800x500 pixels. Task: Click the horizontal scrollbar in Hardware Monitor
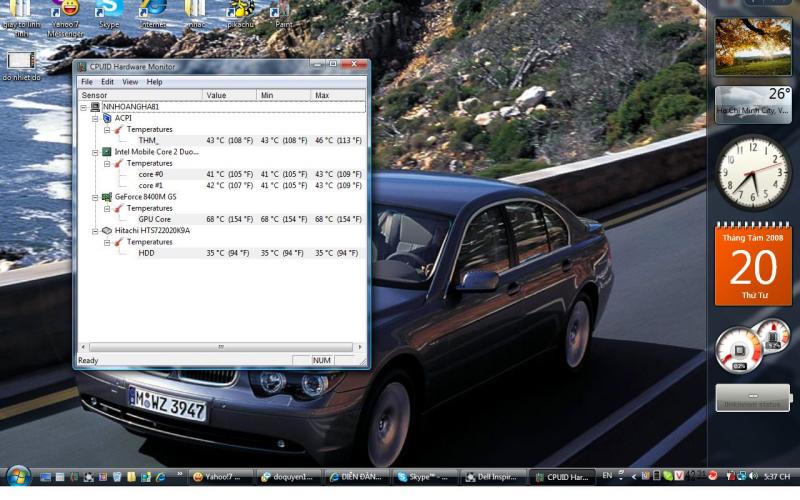pos(220,347)
